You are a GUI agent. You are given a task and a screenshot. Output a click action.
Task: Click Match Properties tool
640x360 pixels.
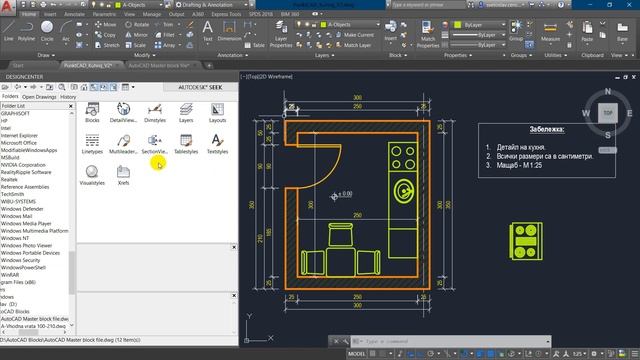(x=428, y=34)
